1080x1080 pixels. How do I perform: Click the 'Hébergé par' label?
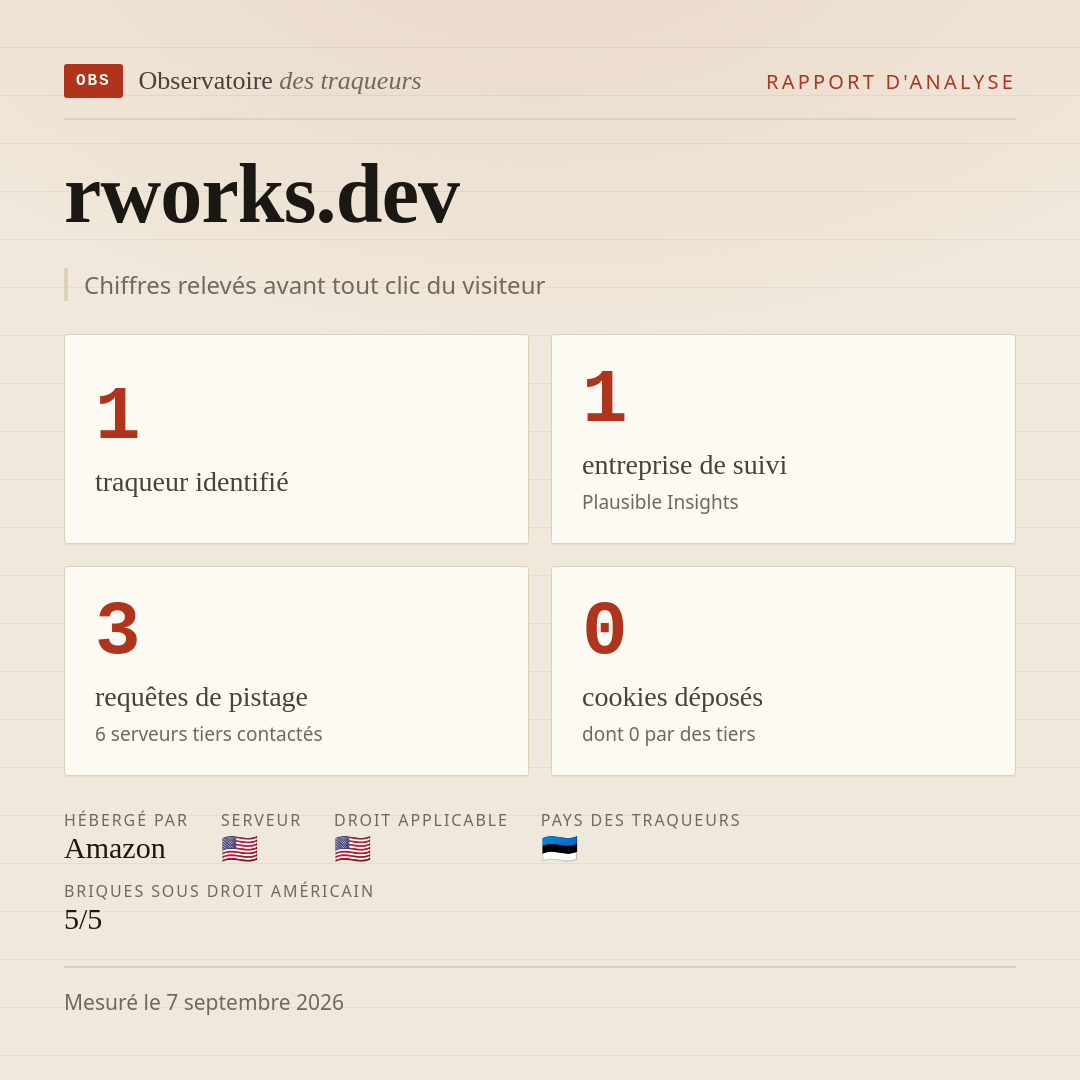(x=126, y=820)
